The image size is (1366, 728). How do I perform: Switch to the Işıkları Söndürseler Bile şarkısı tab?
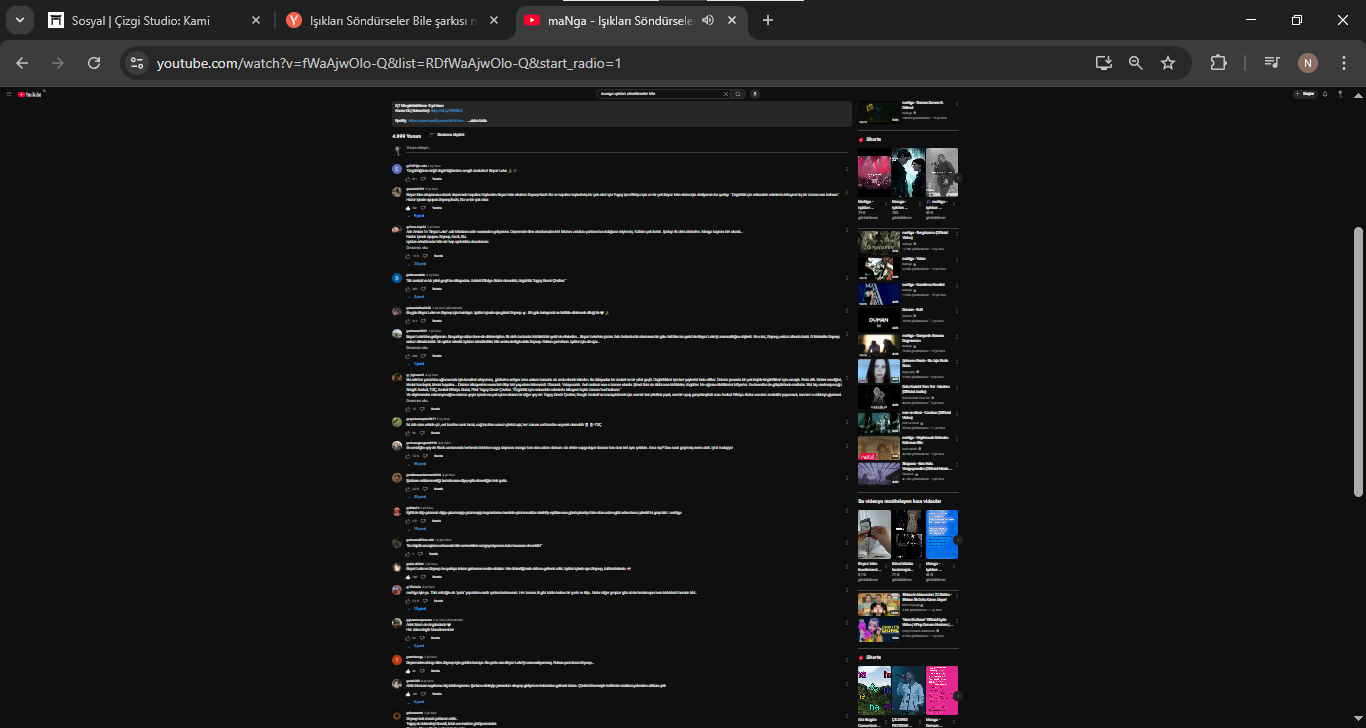[393, 20]
